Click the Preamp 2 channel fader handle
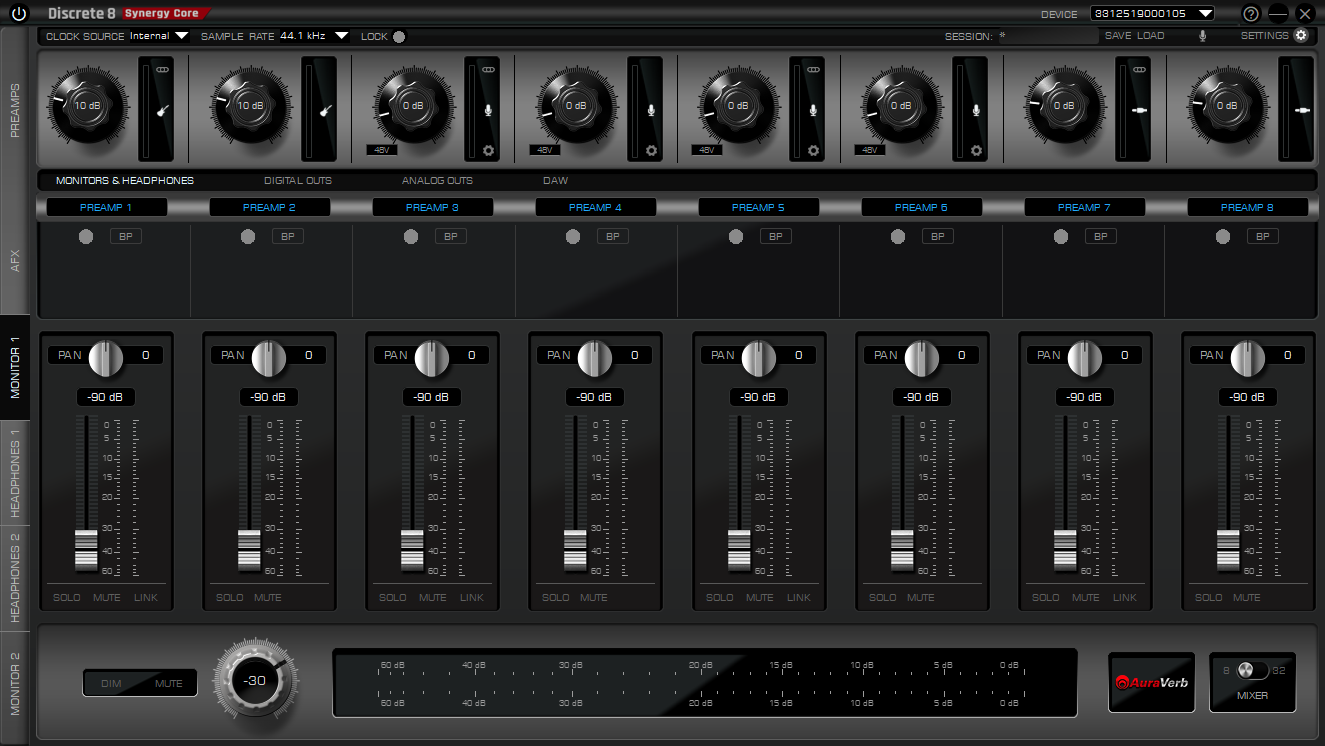This screenshot has height=746, width=1325. tap(249, 550)
